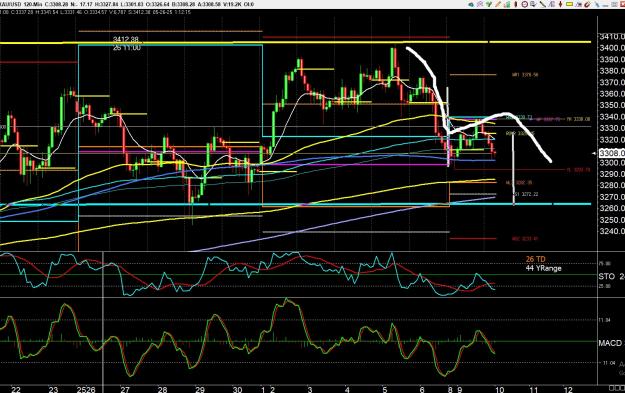Click the black candlestick bar toolbar icon

click(515, 4)
